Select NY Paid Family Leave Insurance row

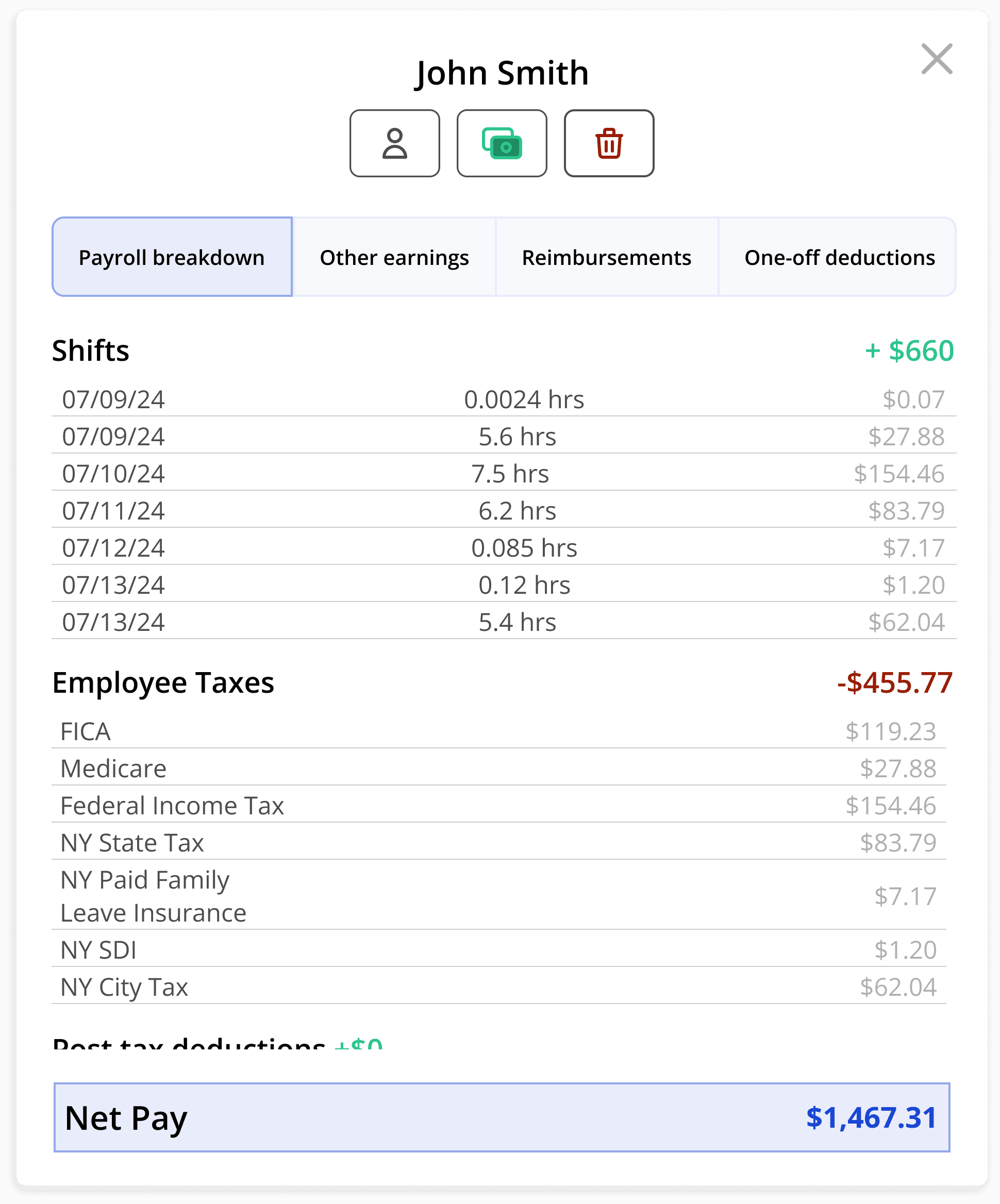(x=499, y=896)
